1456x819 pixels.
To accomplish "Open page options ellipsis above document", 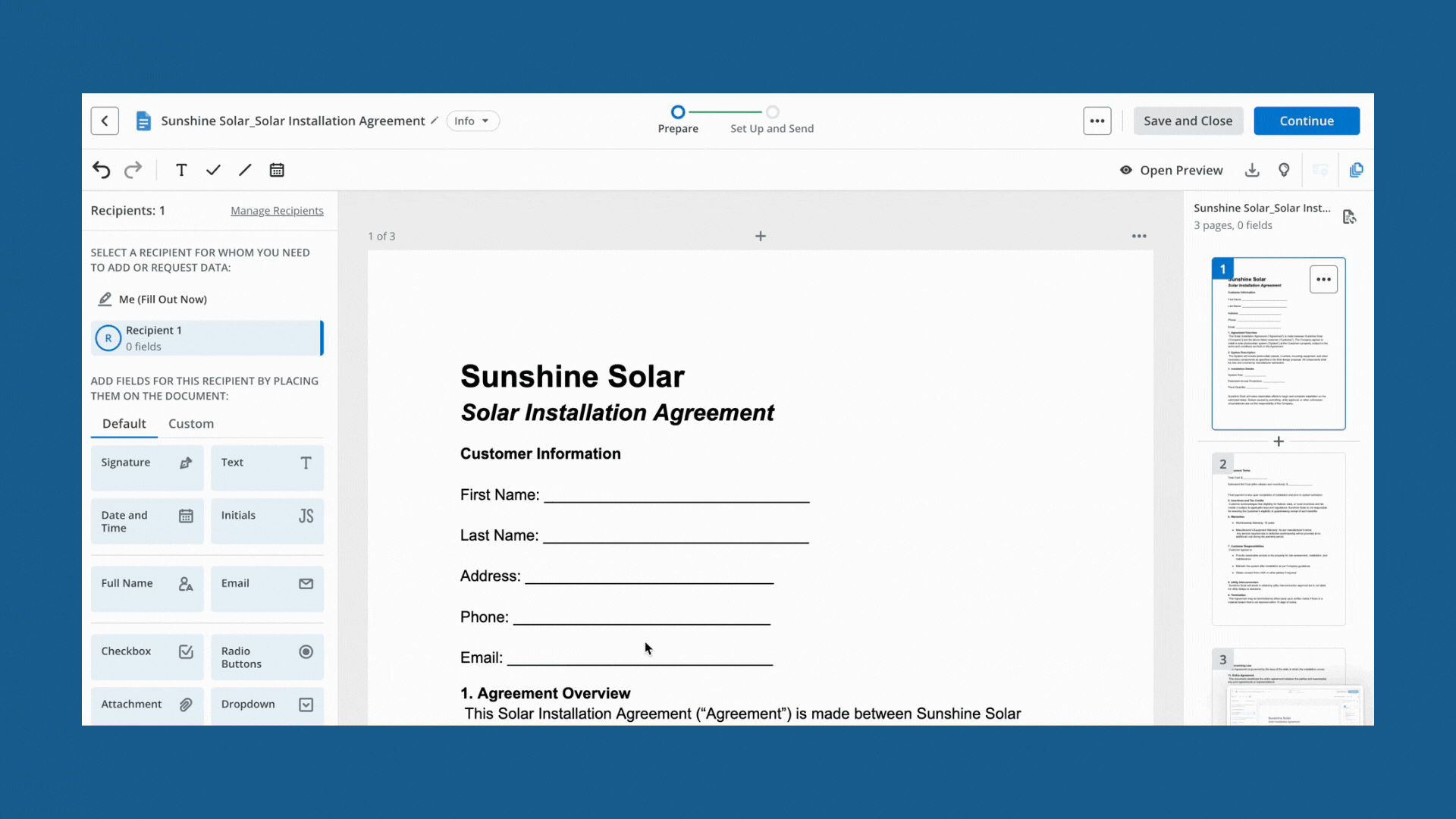I will (x=1139, y=237).
